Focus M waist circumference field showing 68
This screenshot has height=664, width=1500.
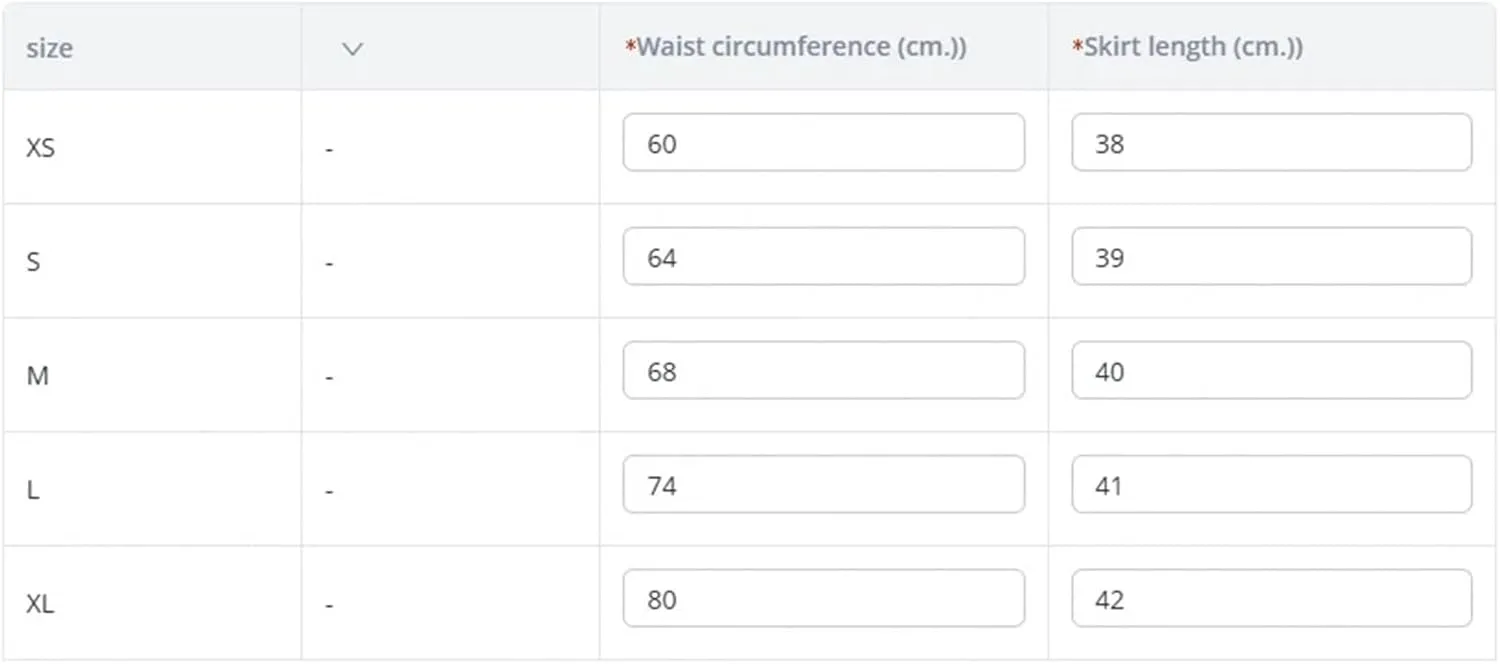coord(824,371)
